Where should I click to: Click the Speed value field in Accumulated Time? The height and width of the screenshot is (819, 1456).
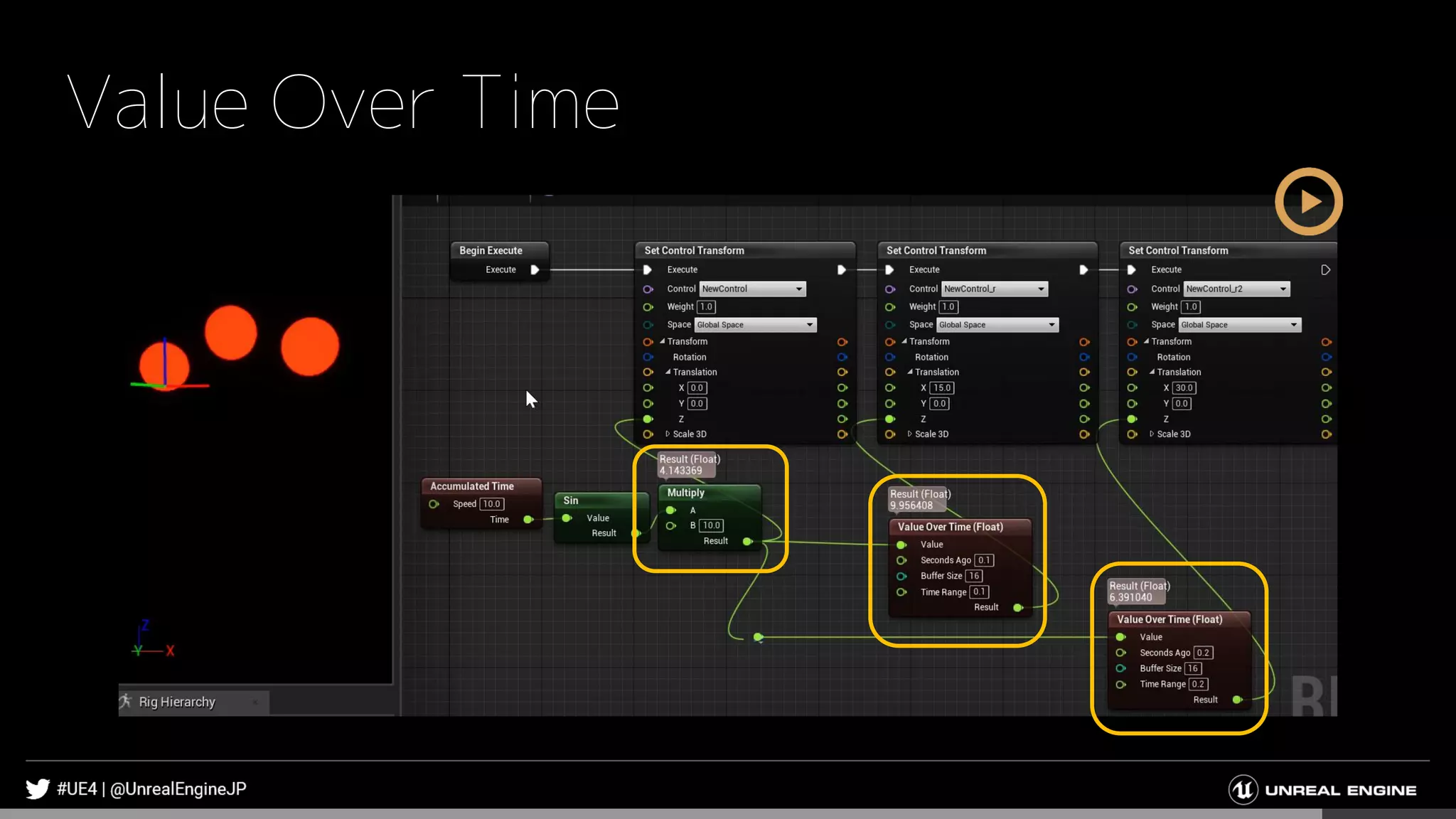tap(491, 504)
